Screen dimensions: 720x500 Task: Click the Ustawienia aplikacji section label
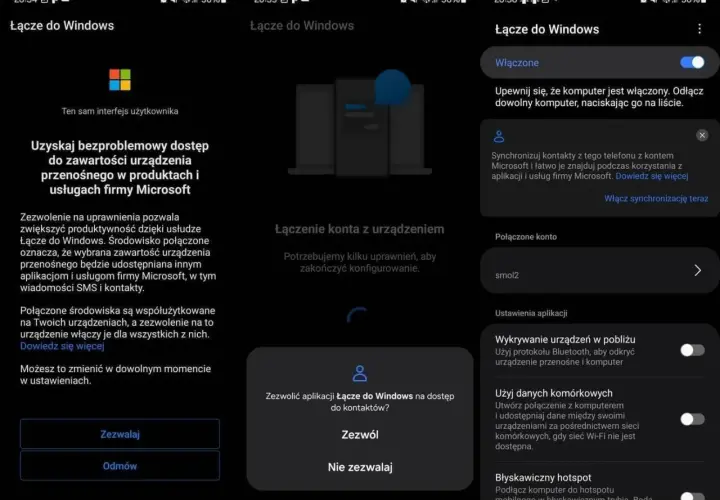[x=531, y=313]
